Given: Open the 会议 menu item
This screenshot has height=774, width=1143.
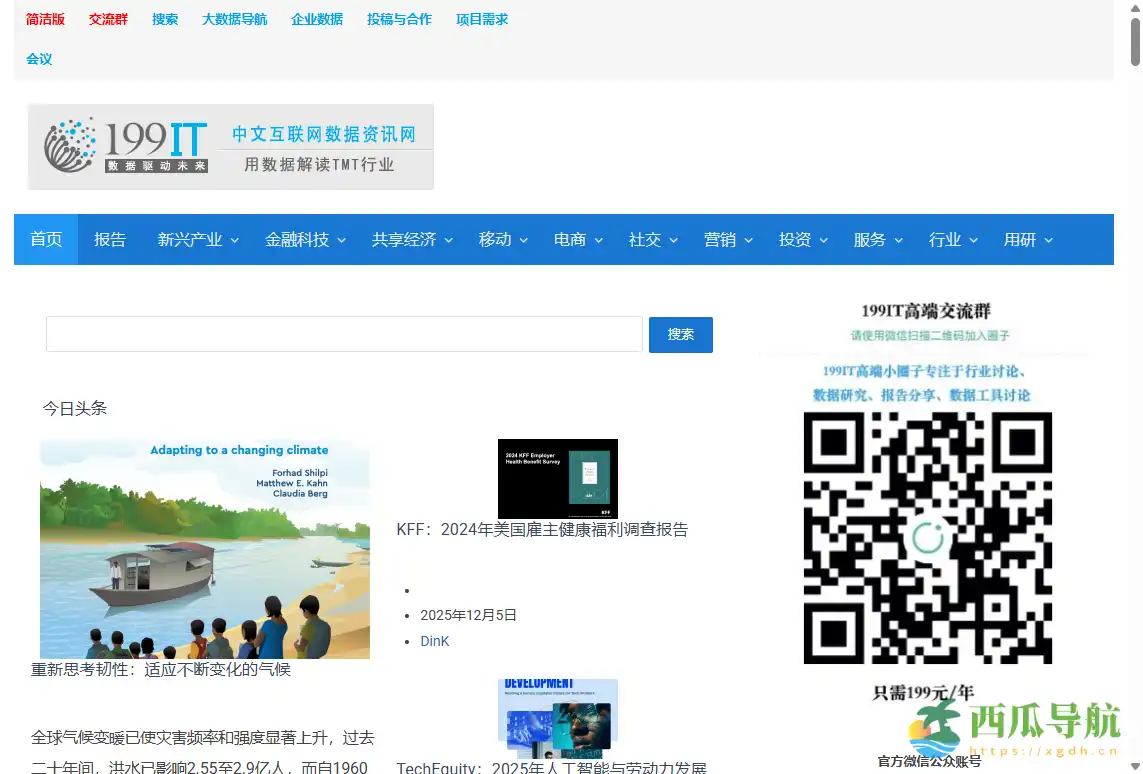Looking at the screenshot, I should tap(38, 58).
